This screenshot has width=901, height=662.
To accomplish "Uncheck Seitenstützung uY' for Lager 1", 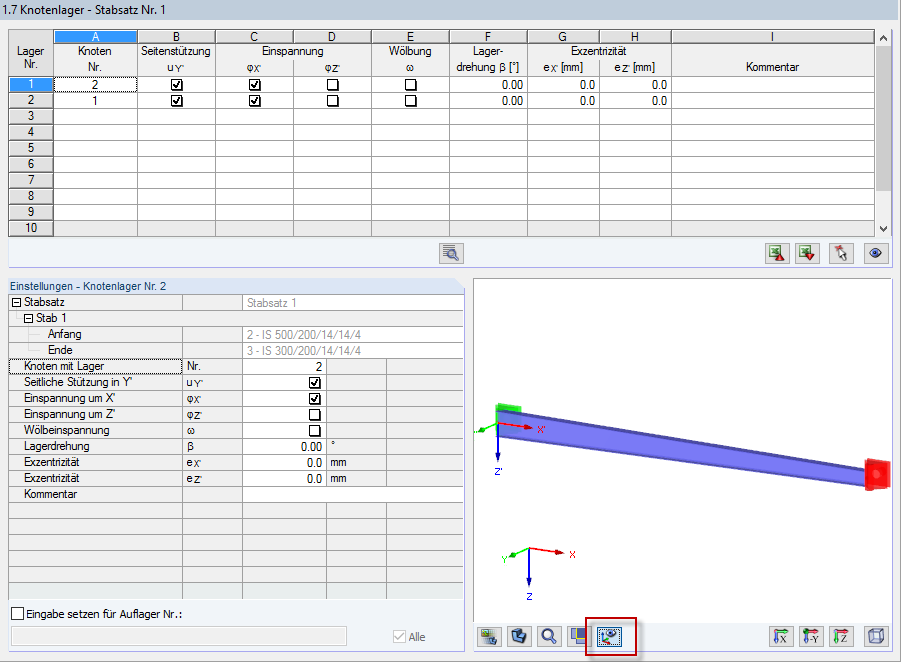I will 176,84.
